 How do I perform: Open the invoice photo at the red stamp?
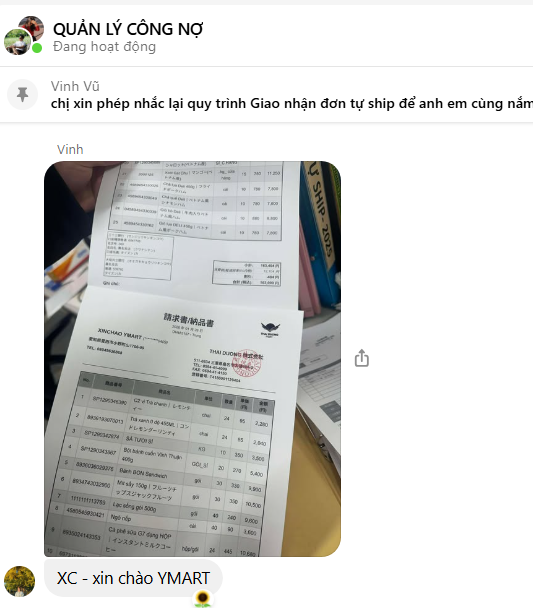pos(247,363)
